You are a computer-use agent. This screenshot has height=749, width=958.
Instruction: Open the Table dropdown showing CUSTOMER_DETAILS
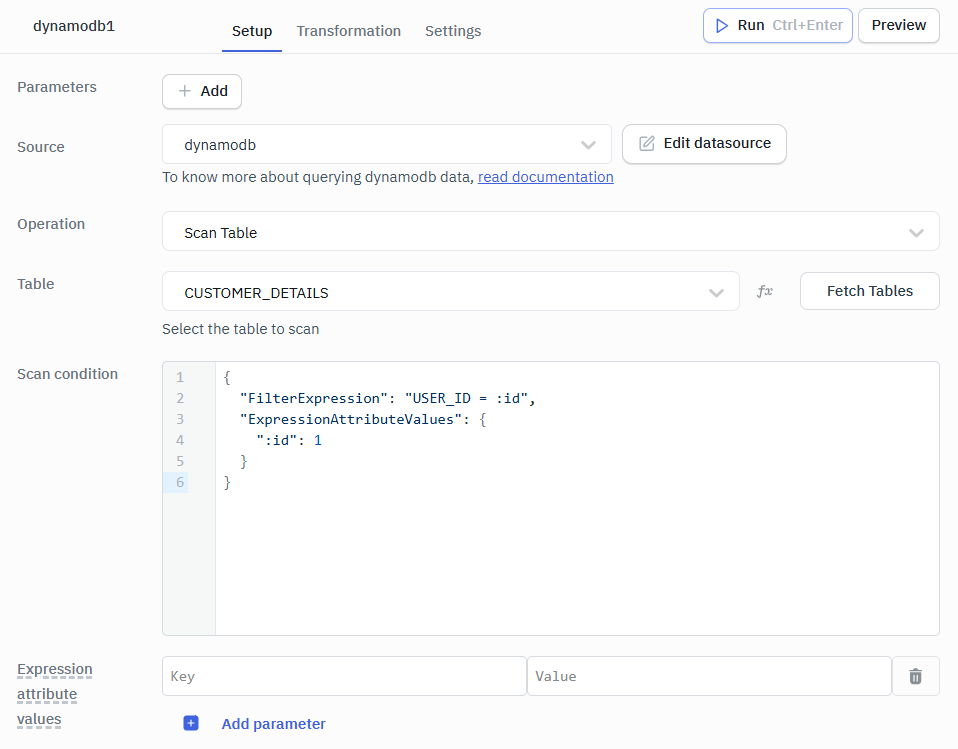point(451,291)
